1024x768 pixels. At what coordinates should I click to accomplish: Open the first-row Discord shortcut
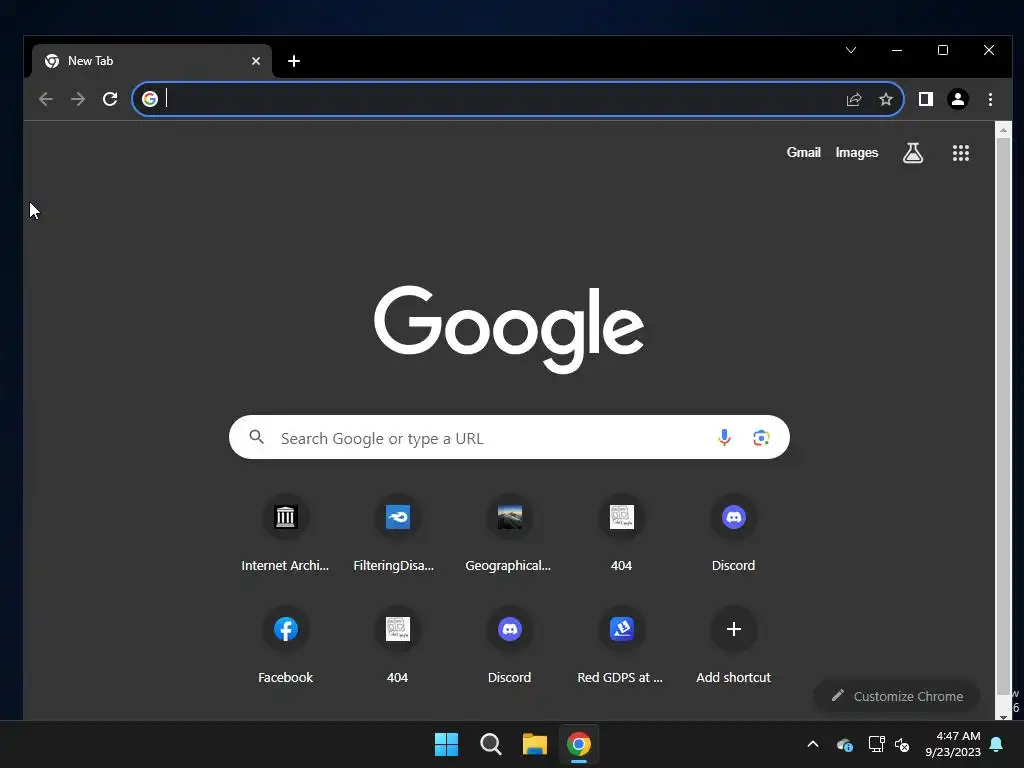click(x=733, y=534)
